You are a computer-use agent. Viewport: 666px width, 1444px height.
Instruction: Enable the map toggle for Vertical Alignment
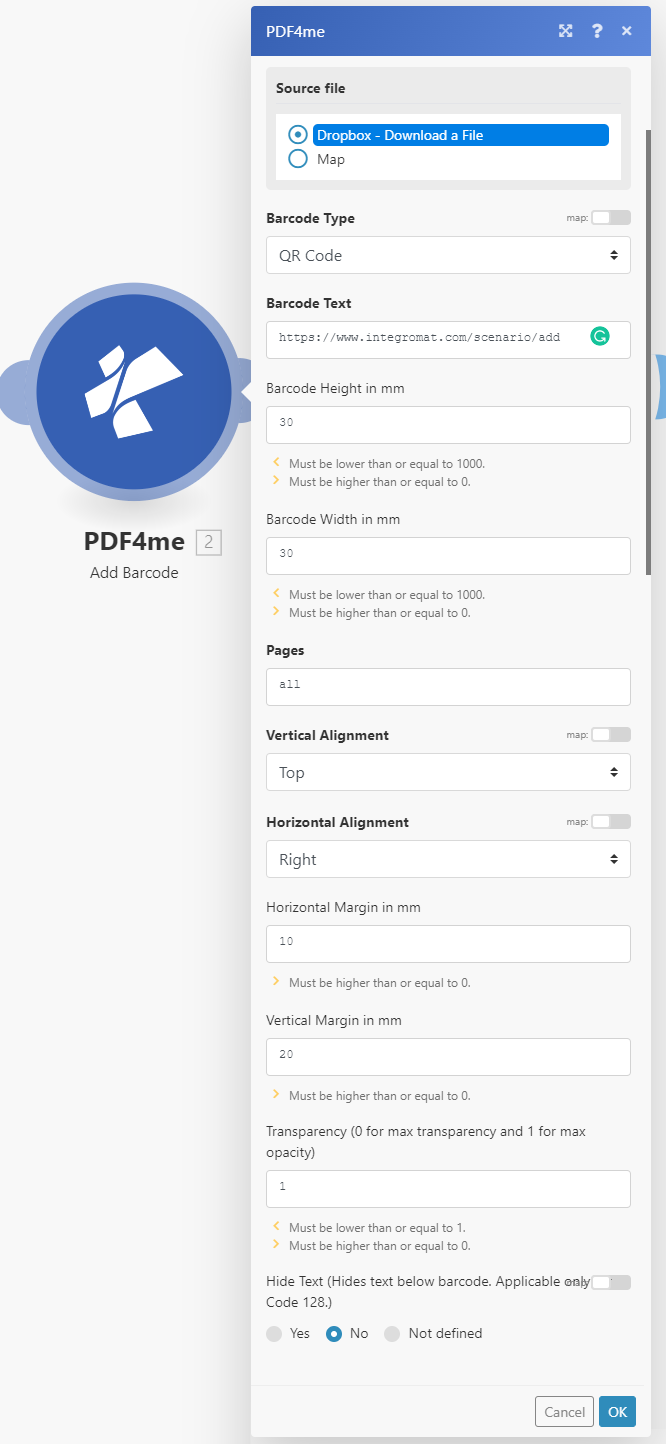(x=611, y=734)
